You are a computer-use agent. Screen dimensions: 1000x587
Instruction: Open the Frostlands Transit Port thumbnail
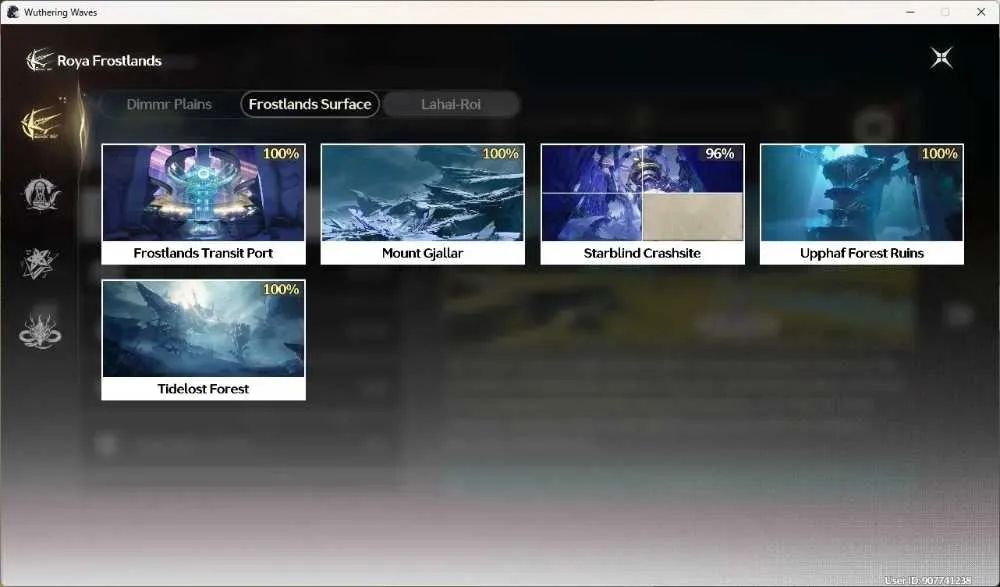203,193
